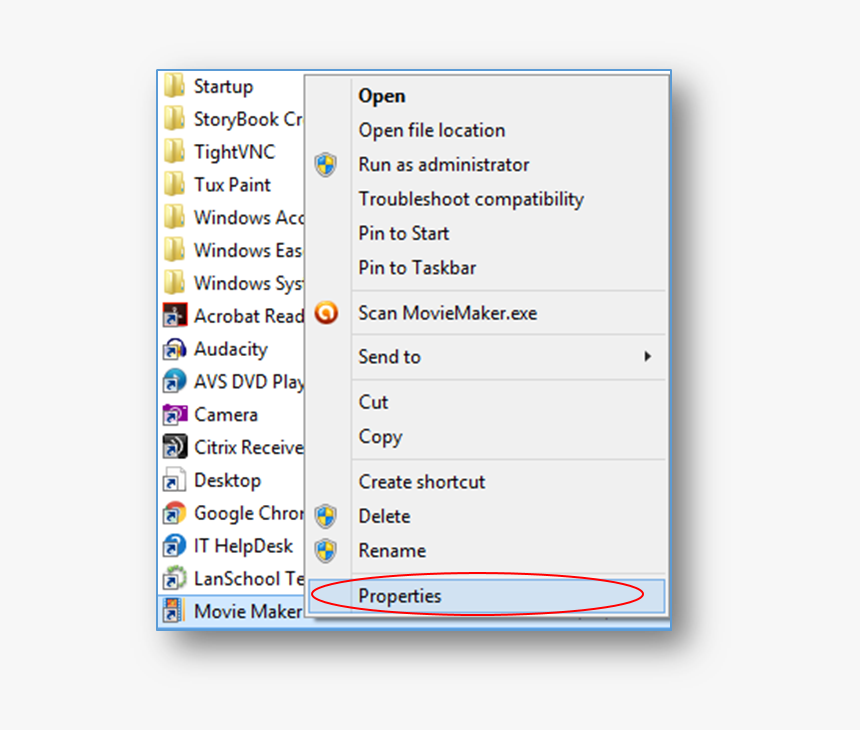Image resolution: width=860 pixels, height=730 pixels.
Task: Select the Audacity list entry text
Action: pos(231,350)
